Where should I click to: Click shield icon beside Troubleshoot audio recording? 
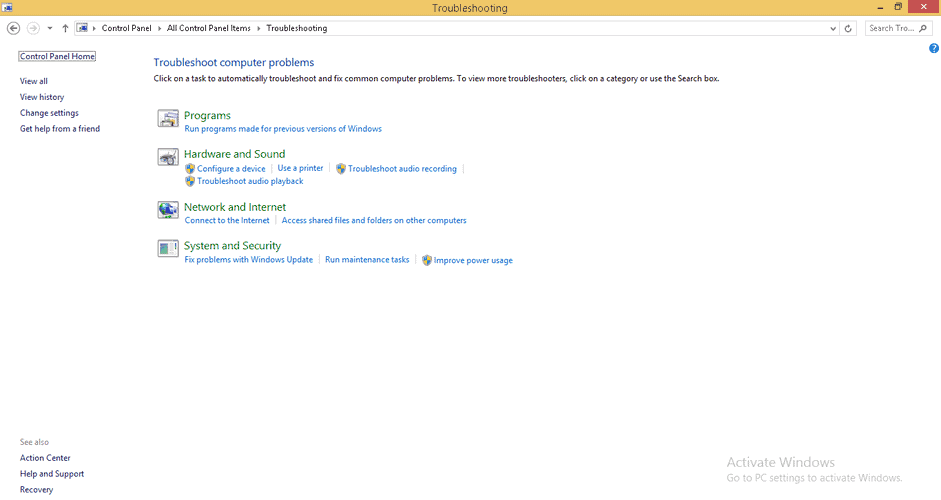341,169
